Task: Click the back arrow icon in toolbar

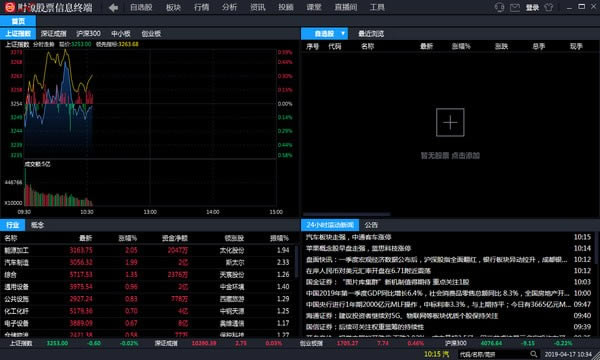Action: pyautogui.click(x=113, y=7)
